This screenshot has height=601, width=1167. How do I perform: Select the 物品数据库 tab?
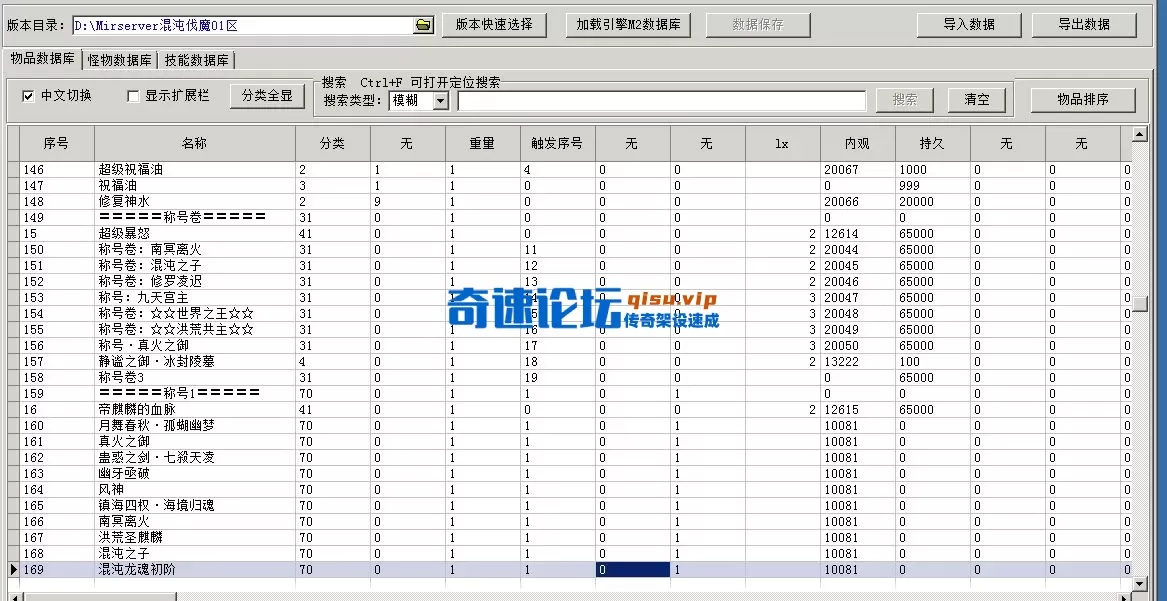(38, 59)
